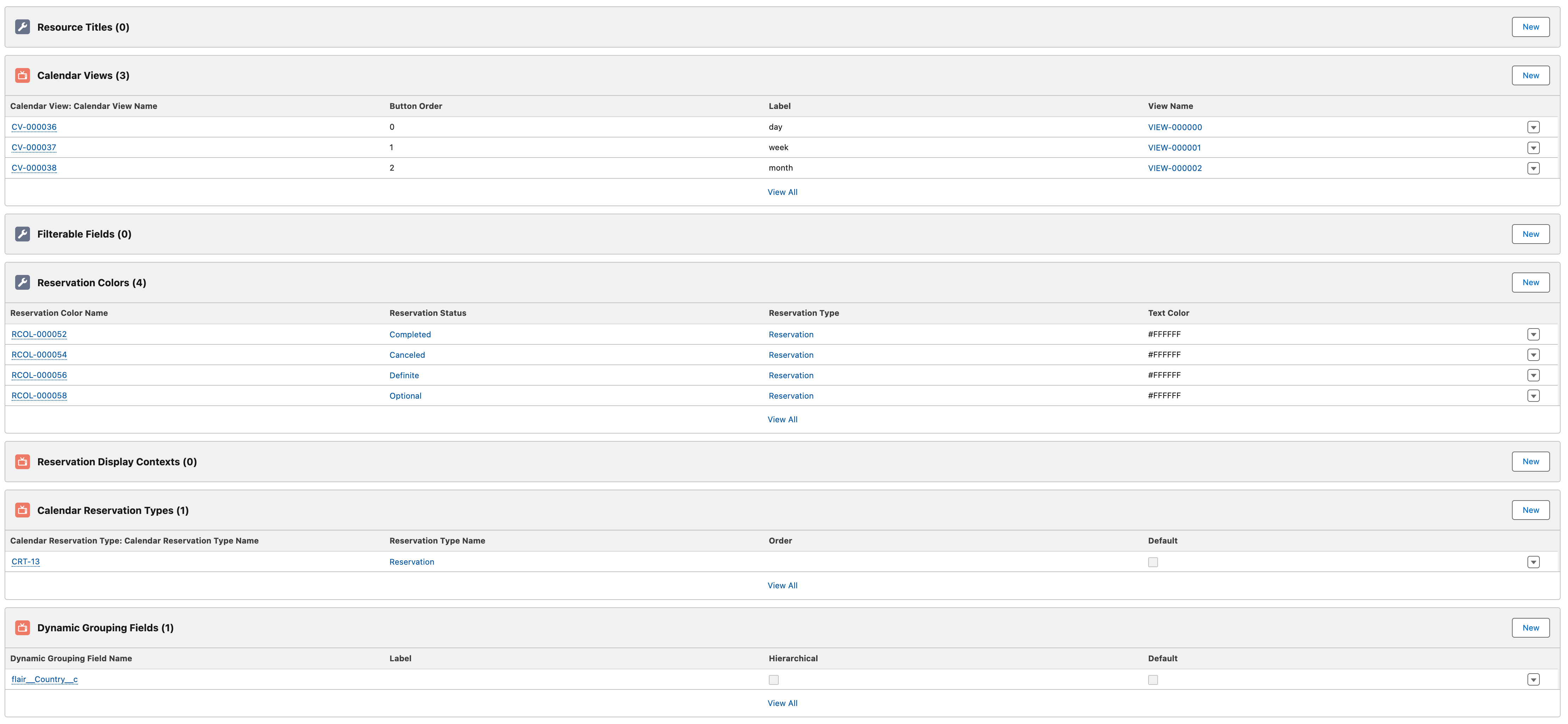1568x724 pixels.
Task: Open the Completed reservation status link
Action: 410,335
